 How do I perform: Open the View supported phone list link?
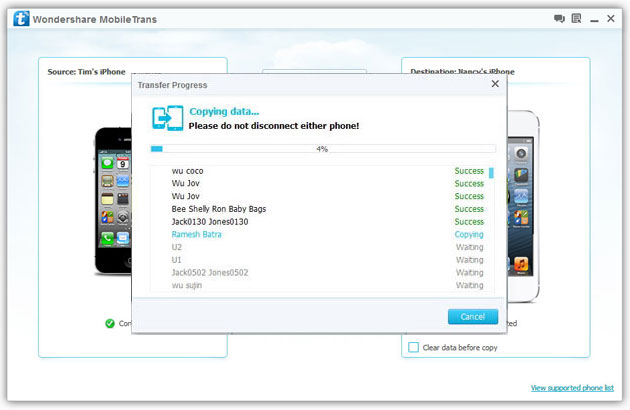click(572, 388)
